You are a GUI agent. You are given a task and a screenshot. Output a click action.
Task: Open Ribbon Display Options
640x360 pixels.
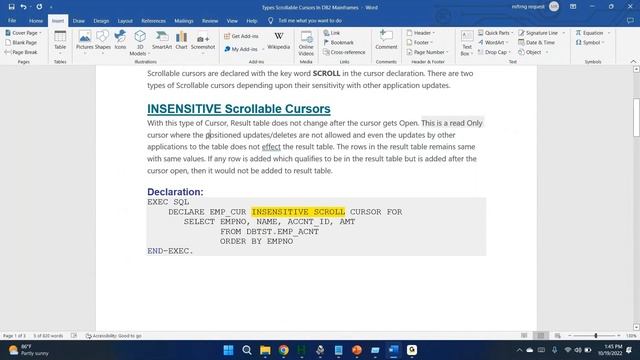click(x=573, y=7)
